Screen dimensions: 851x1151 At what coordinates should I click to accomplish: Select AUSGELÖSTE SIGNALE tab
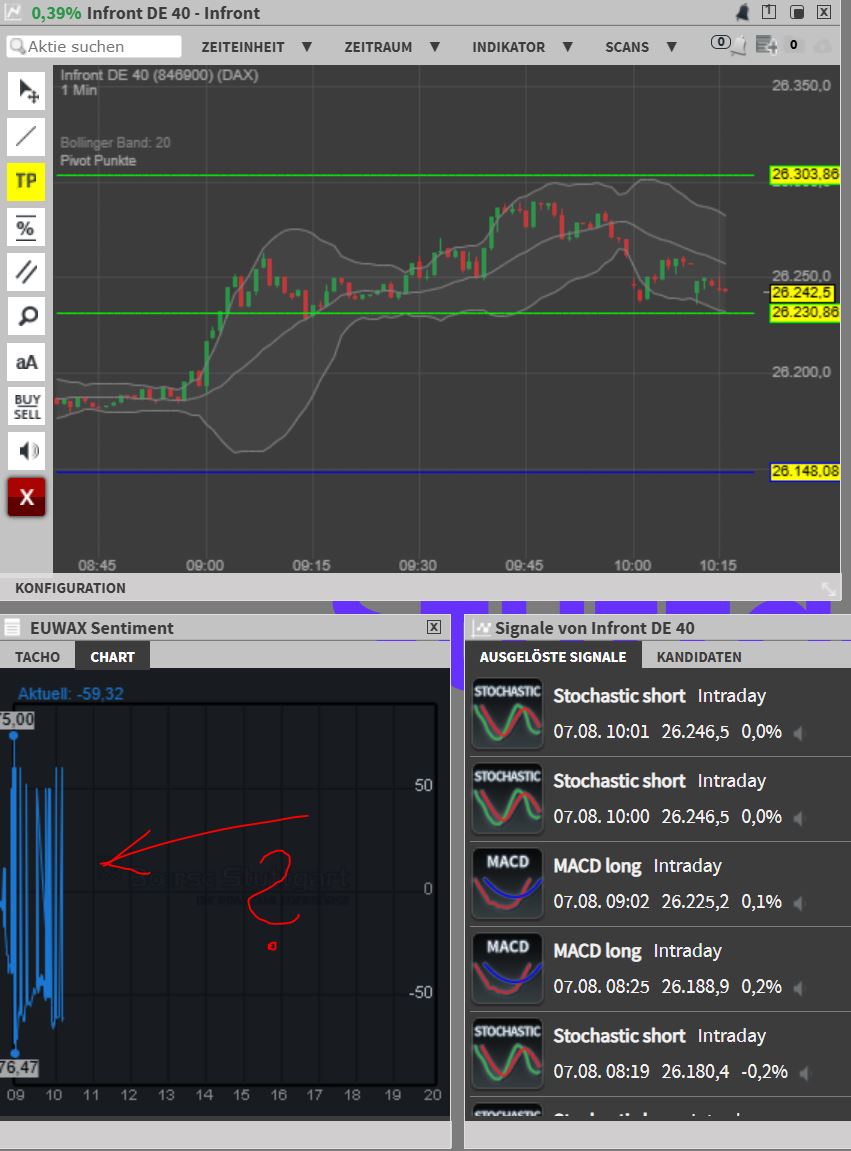point(553,657)
